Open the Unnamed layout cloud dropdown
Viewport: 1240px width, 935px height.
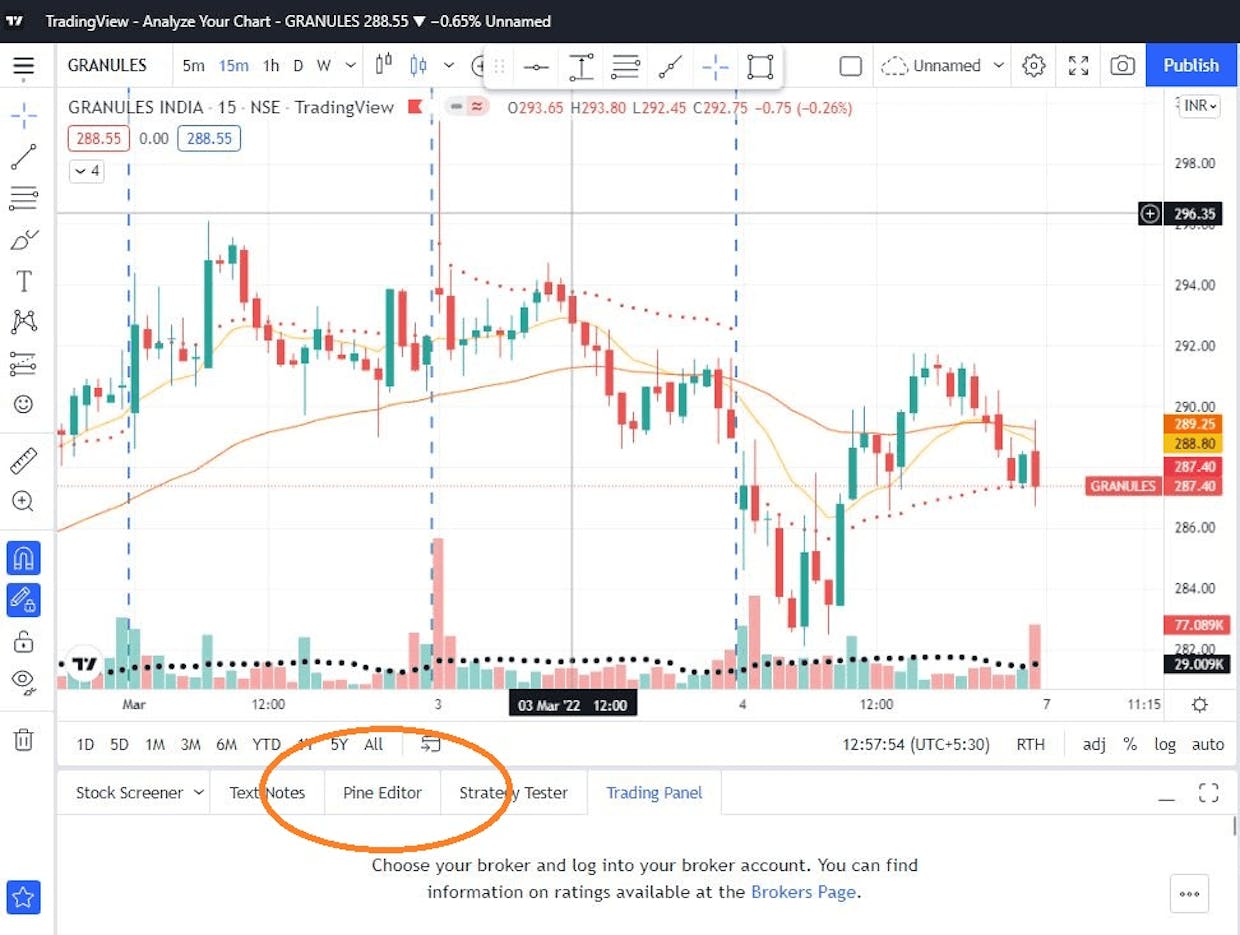pyautogui.click(x=943, y=66)
